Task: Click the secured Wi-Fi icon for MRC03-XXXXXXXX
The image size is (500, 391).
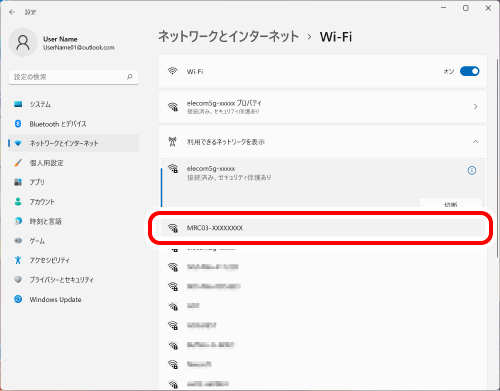Action: 173,228
